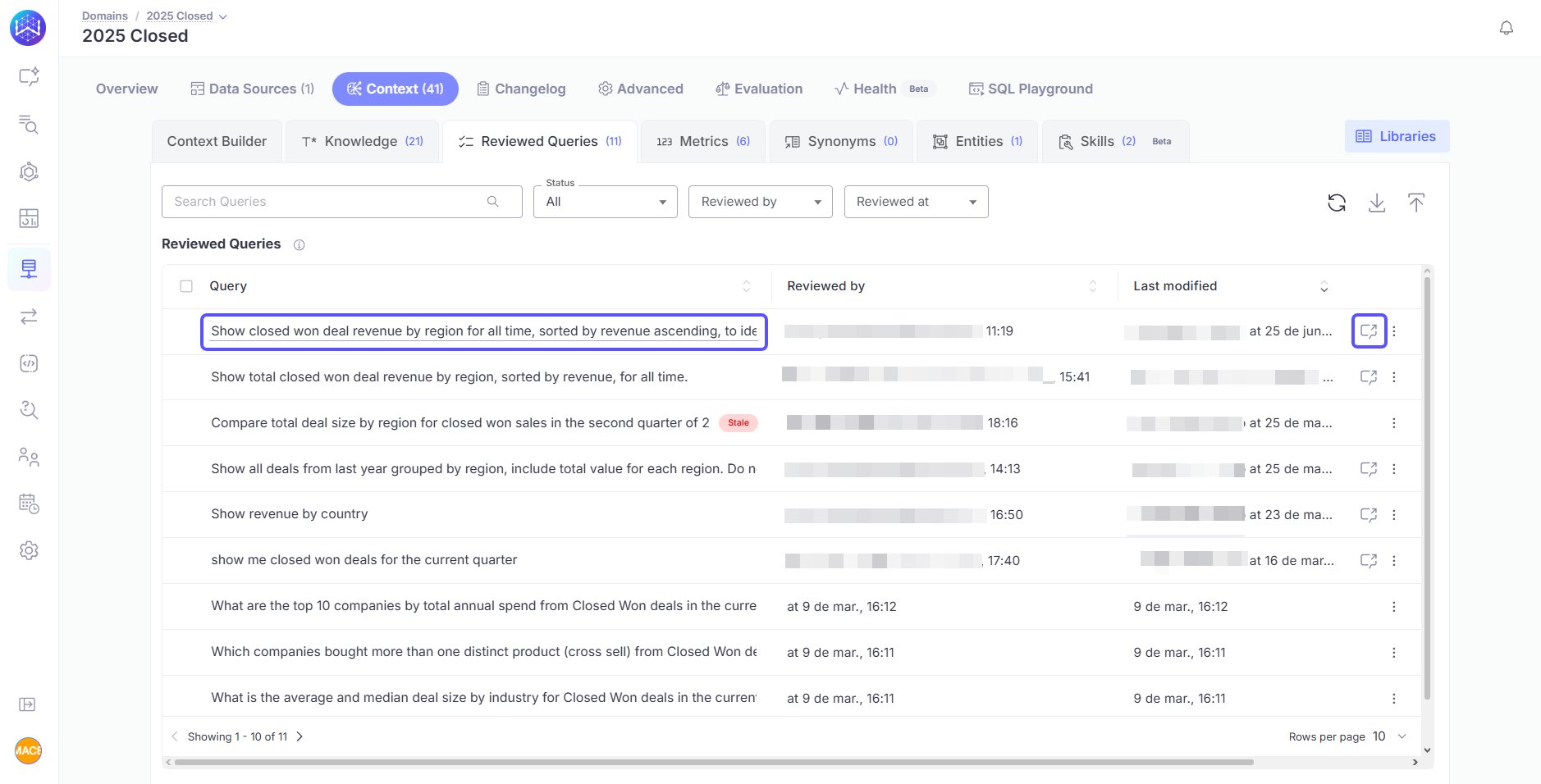Open the code file icon in sidebar
Image resolution: width=1541 pixels, height=784 pixels.
pos(29,363)
